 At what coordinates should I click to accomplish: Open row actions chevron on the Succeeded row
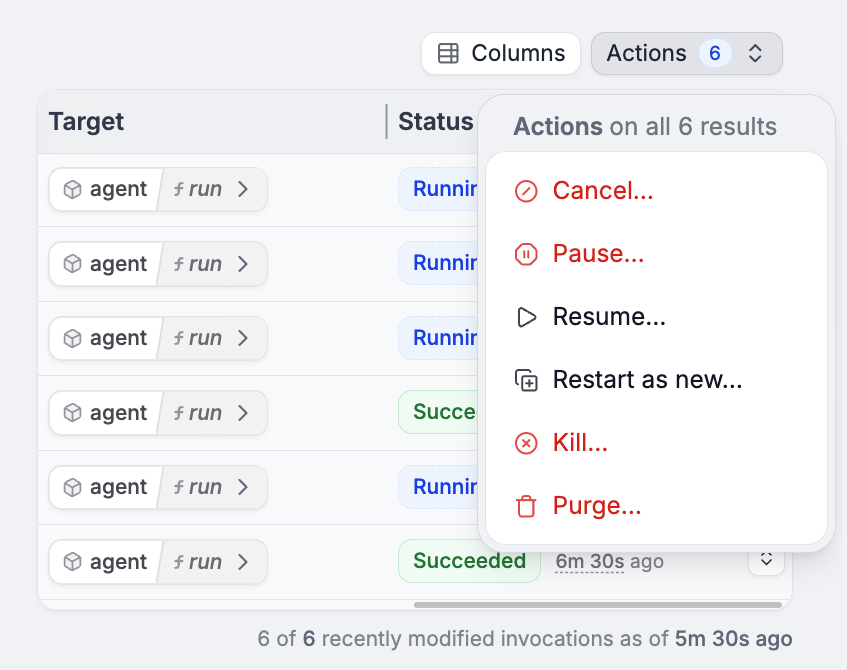766,561
